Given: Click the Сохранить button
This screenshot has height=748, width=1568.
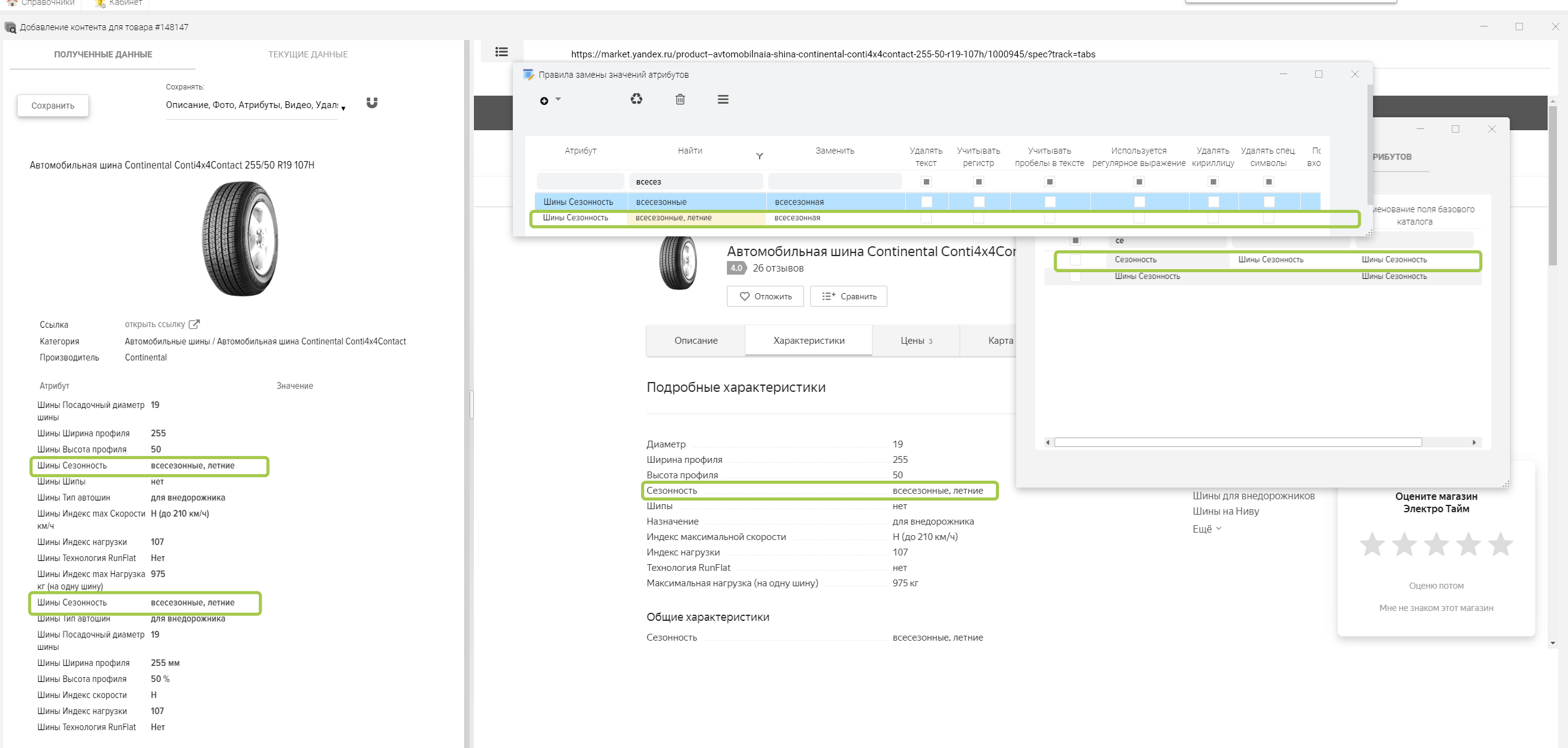Looking at the screenshot, I should pyautogui.click(x=53, y=106).
